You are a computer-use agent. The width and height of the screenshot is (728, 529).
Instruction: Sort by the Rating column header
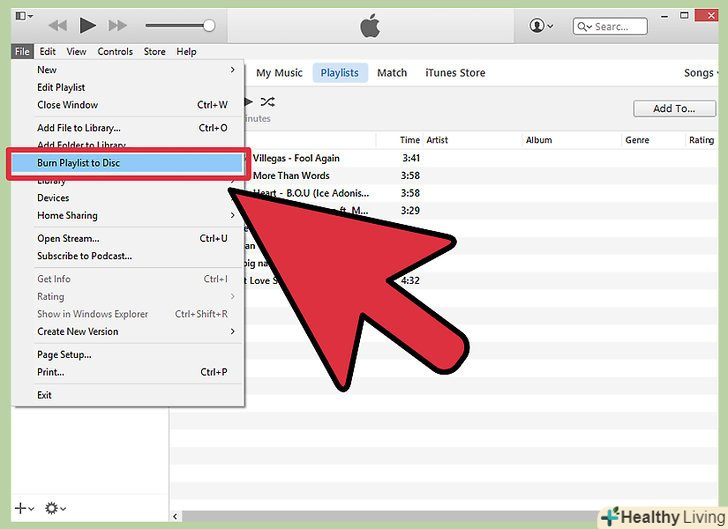[x=702, y=140]
